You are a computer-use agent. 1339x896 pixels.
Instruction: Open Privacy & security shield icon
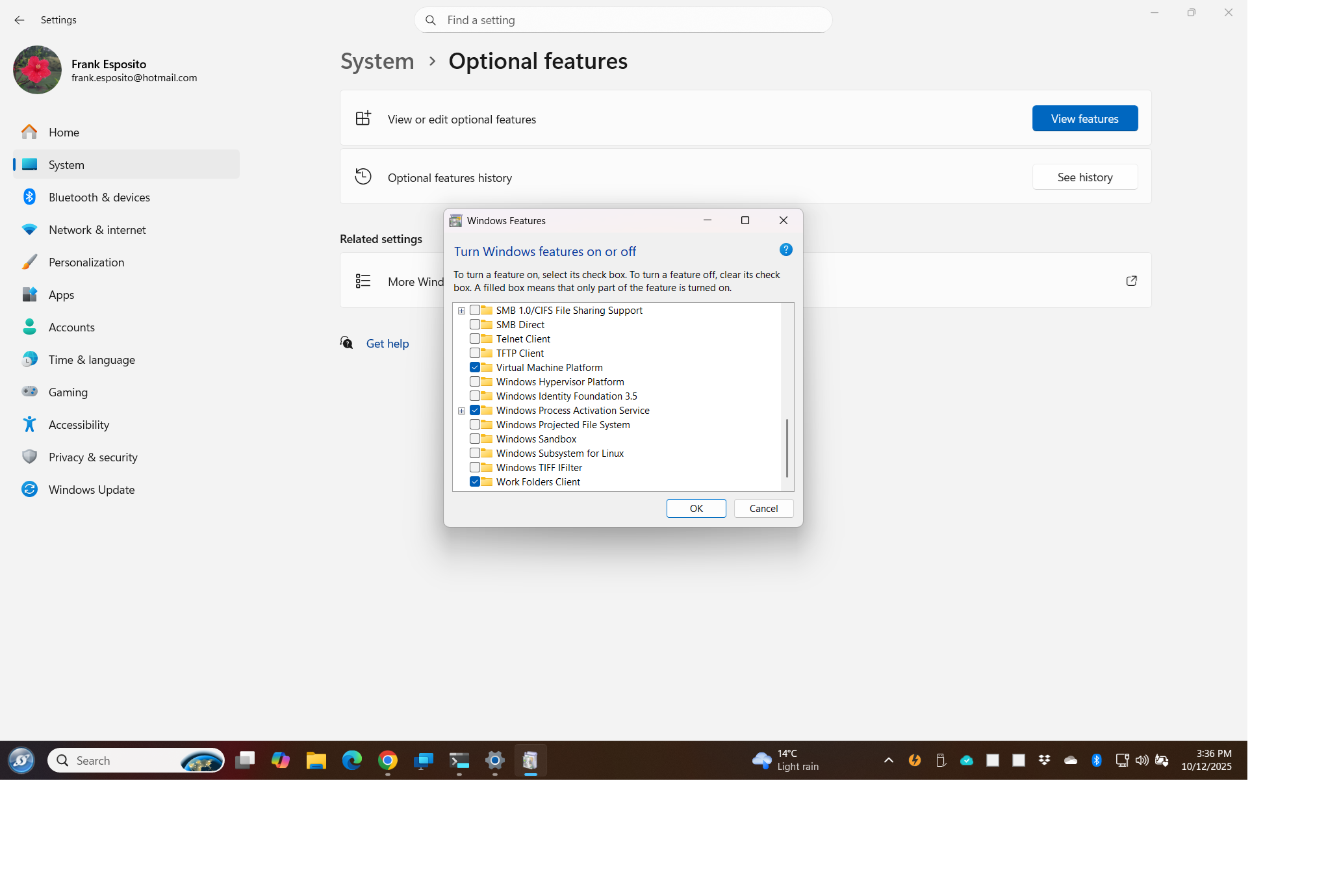29,457
